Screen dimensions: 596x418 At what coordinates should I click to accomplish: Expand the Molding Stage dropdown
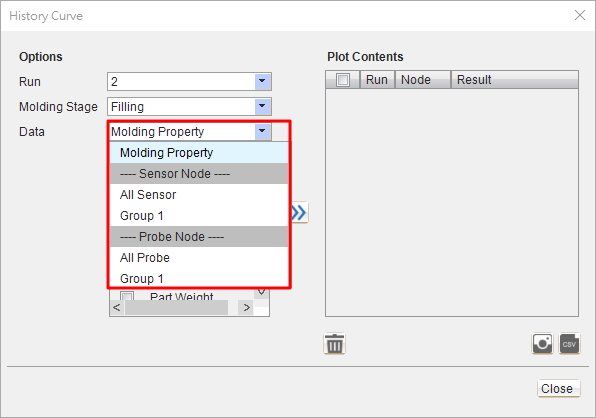tap(262, 106)
